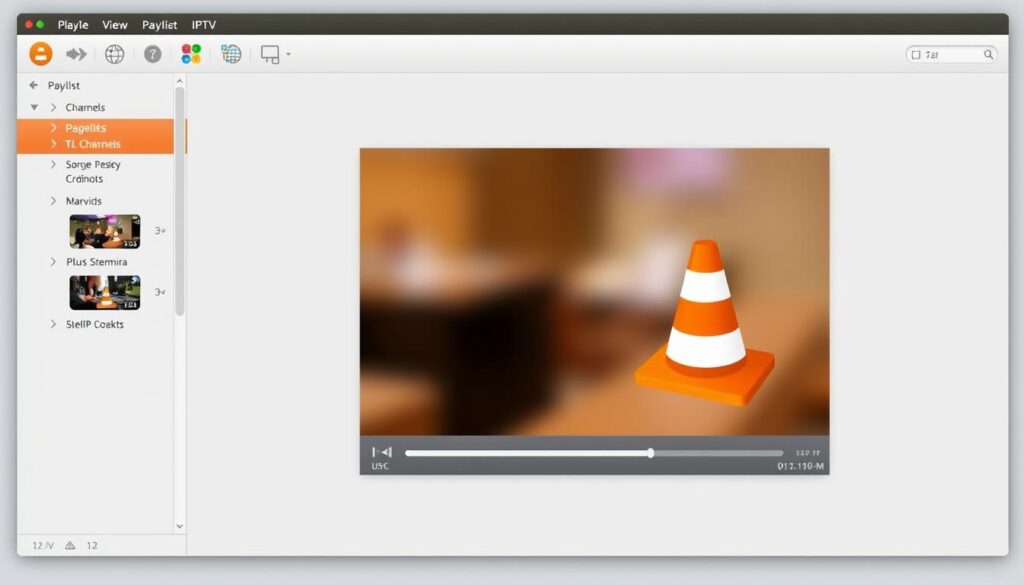Mute the audio with the speaker icon
1024x585 pixels.
(x=383, y=451)
